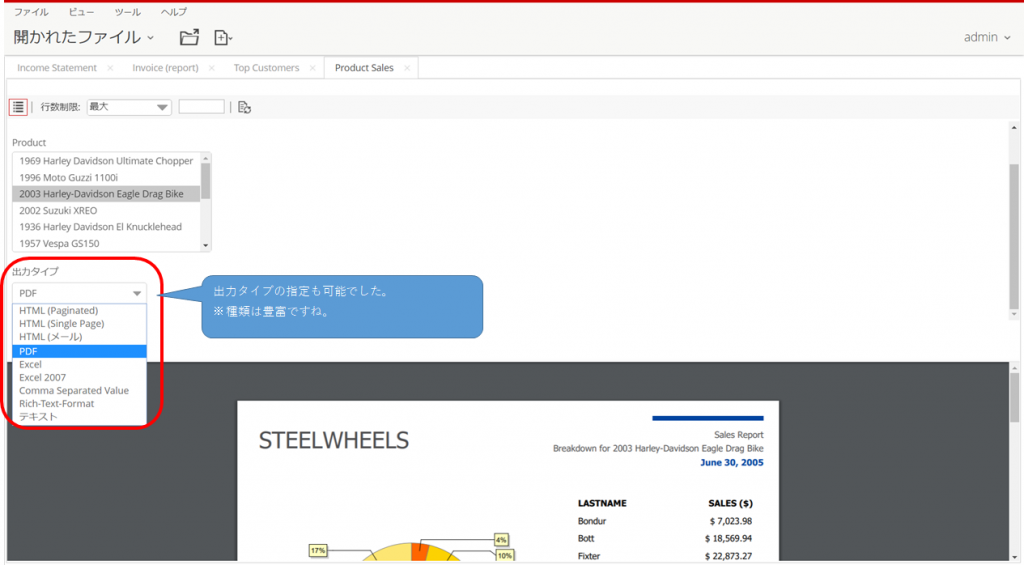Collapse the 出力タイプ PDF combo box
The height and width of the screenshot is (565, 1024).
tap(79, 293)
